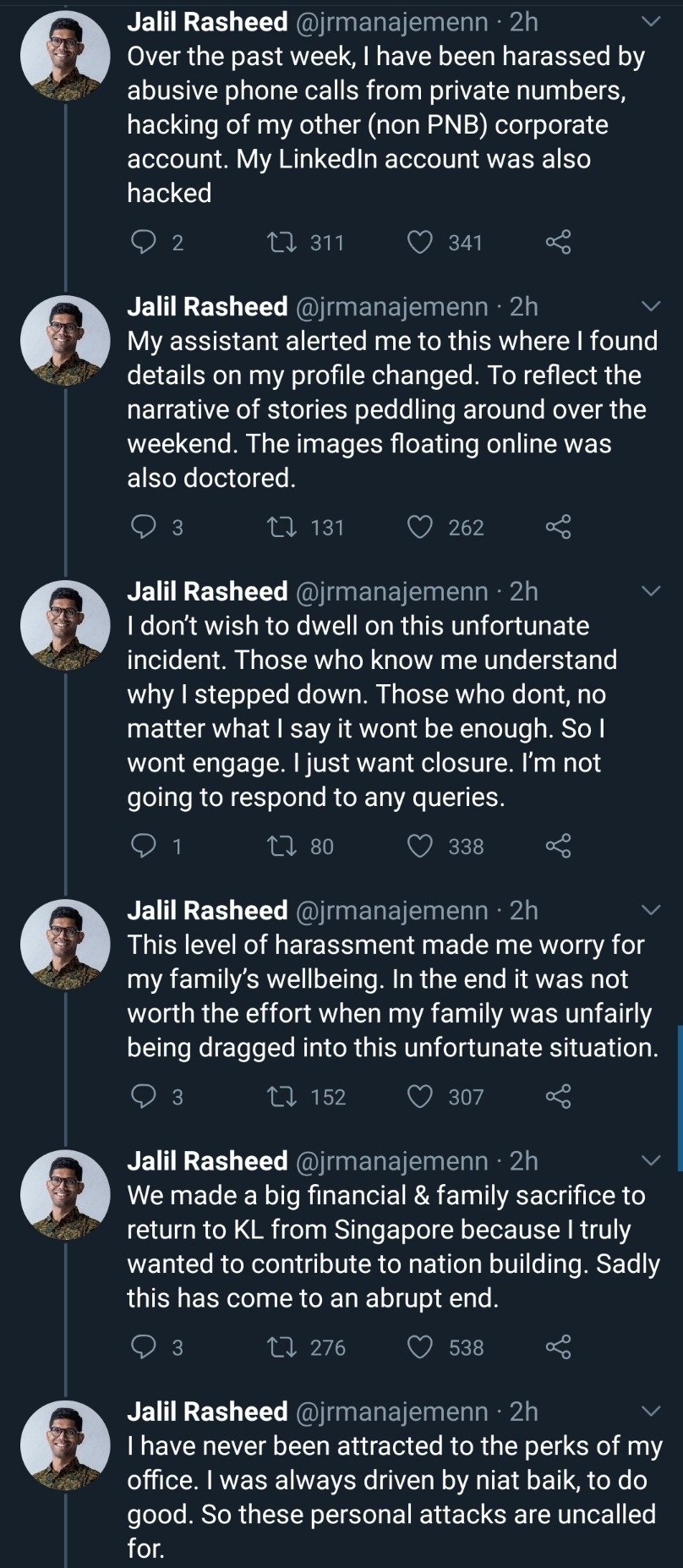The width and height of the screenshot is (683, 1568).
Task: Open @jrmanajemenn handle on nation building tweet
Action: (392, 1161)
